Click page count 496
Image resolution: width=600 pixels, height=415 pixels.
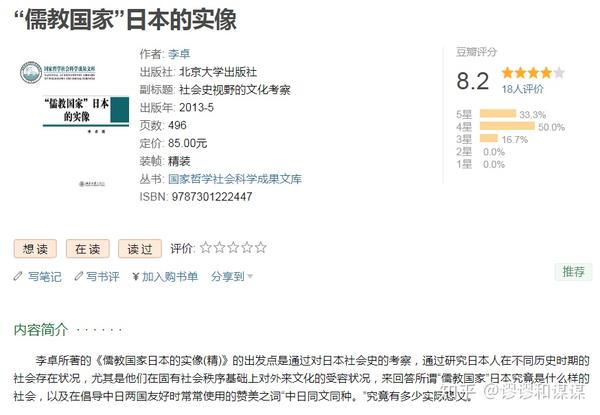point(177,125)
